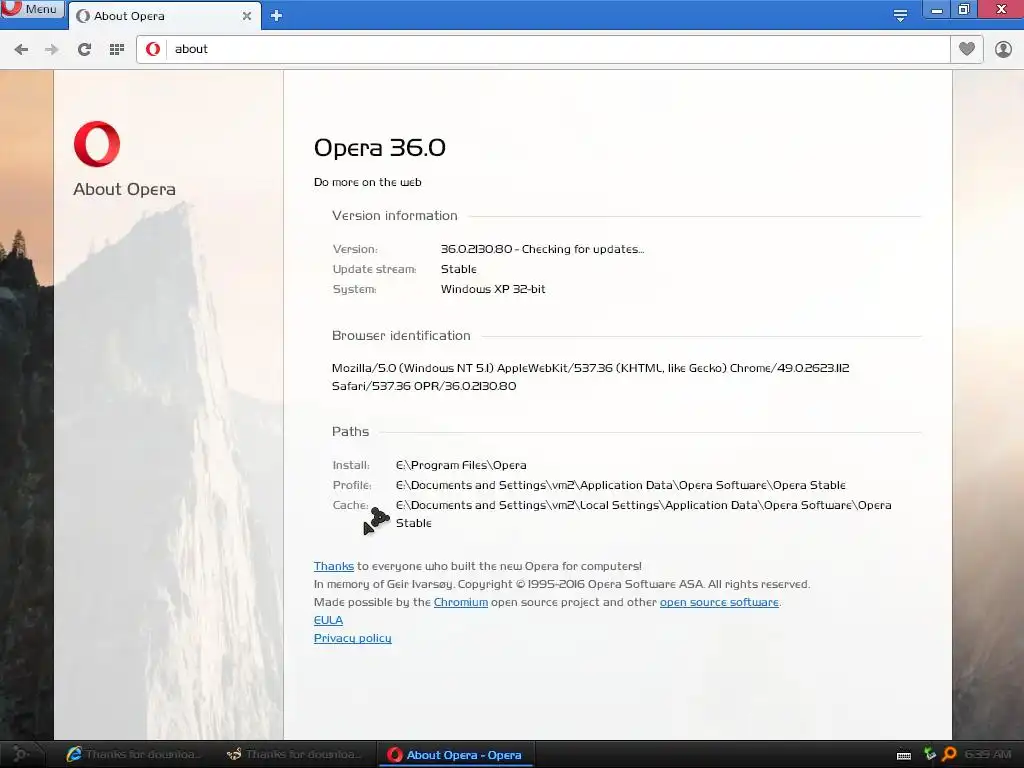Click the system tray clock
Viewport: 1024px width, 768px height.
point(987,754)
